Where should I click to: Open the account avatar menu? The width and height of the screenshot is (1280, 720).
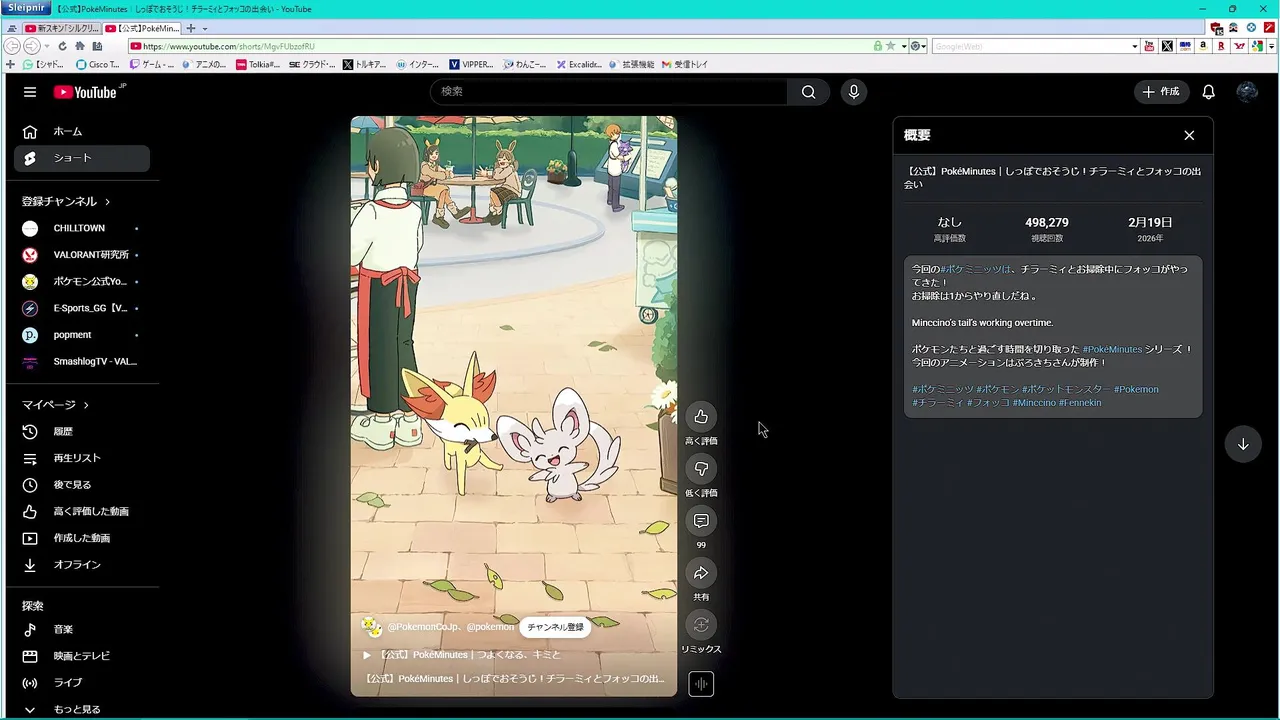pos(1247,92)
